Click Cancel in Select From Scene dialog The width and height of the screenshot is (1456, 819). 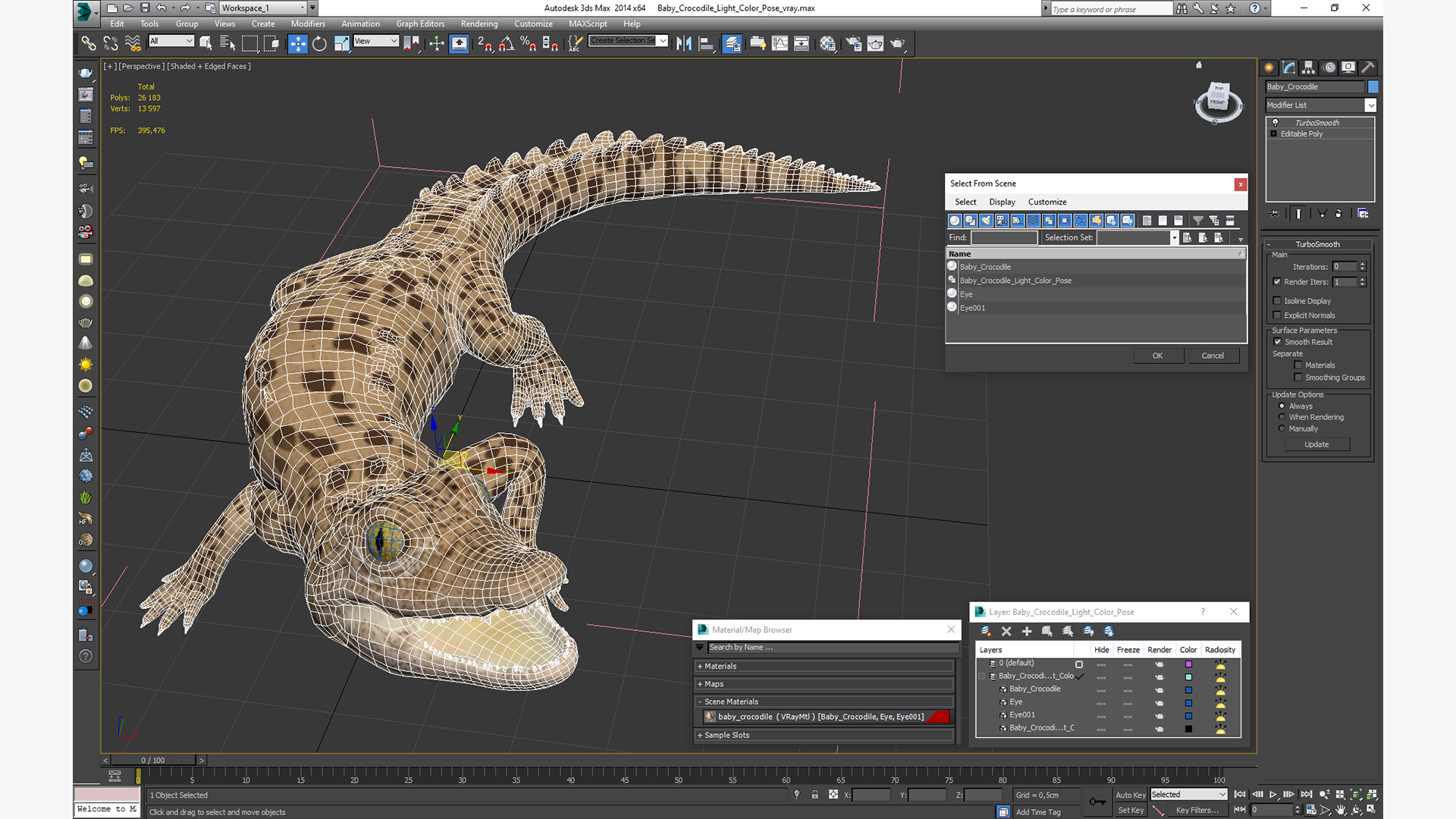1213,356
